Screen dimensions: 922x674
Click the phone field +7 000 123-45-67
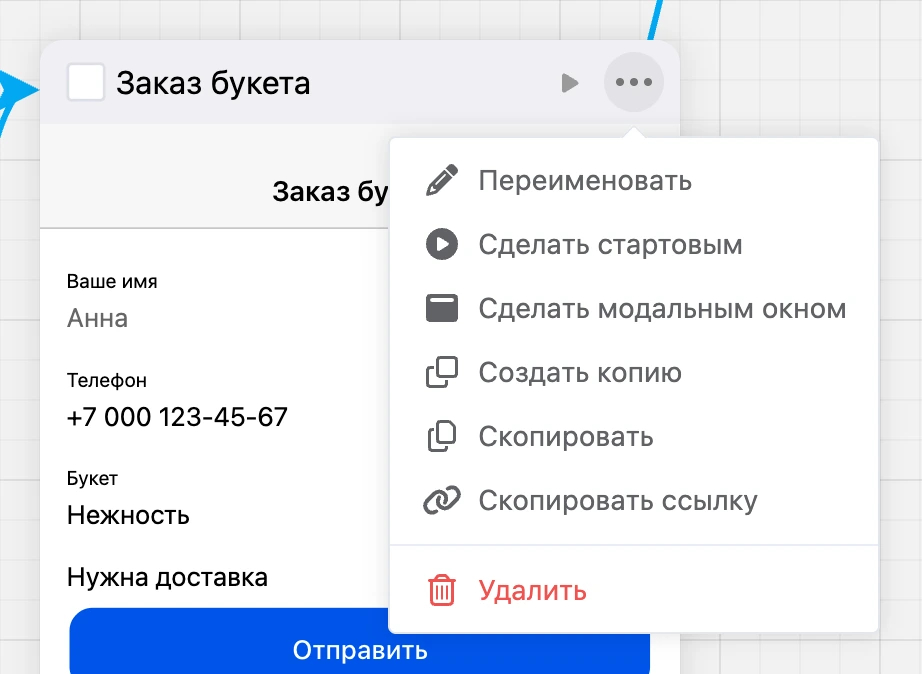177,417
